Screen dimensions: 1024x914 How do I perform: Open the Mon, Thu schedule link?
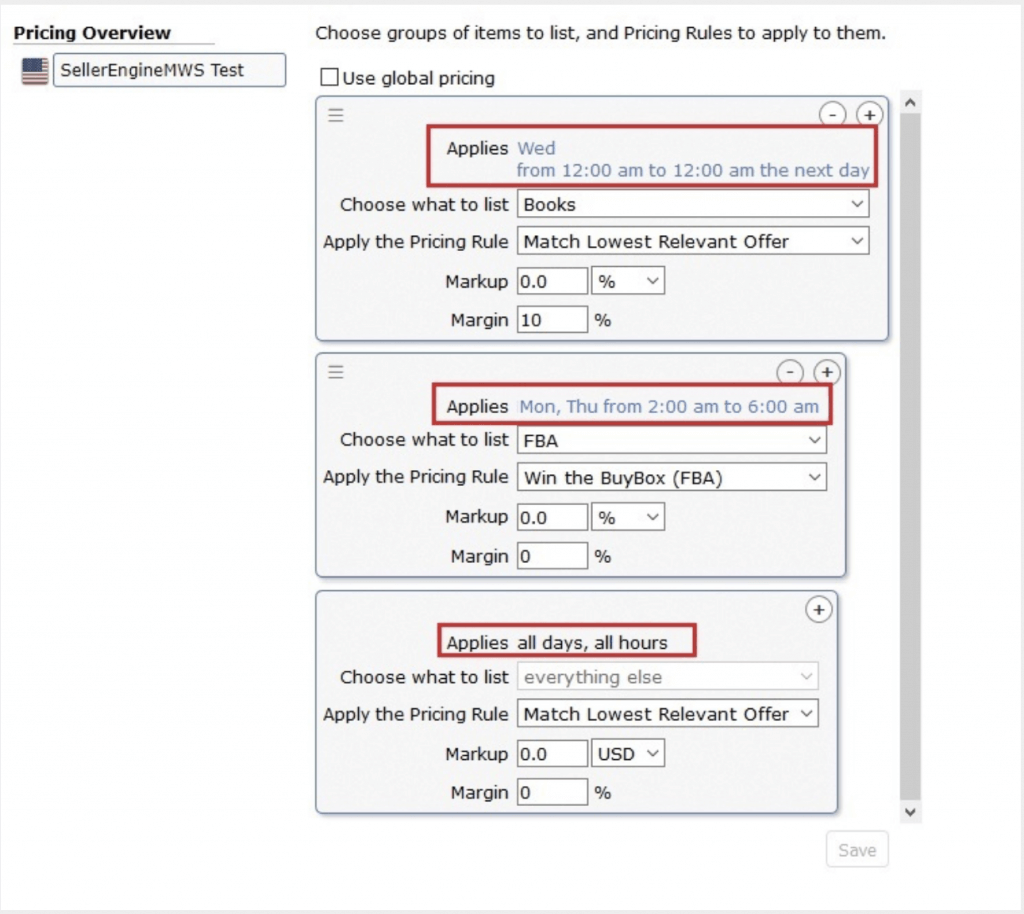coord(669,407)
